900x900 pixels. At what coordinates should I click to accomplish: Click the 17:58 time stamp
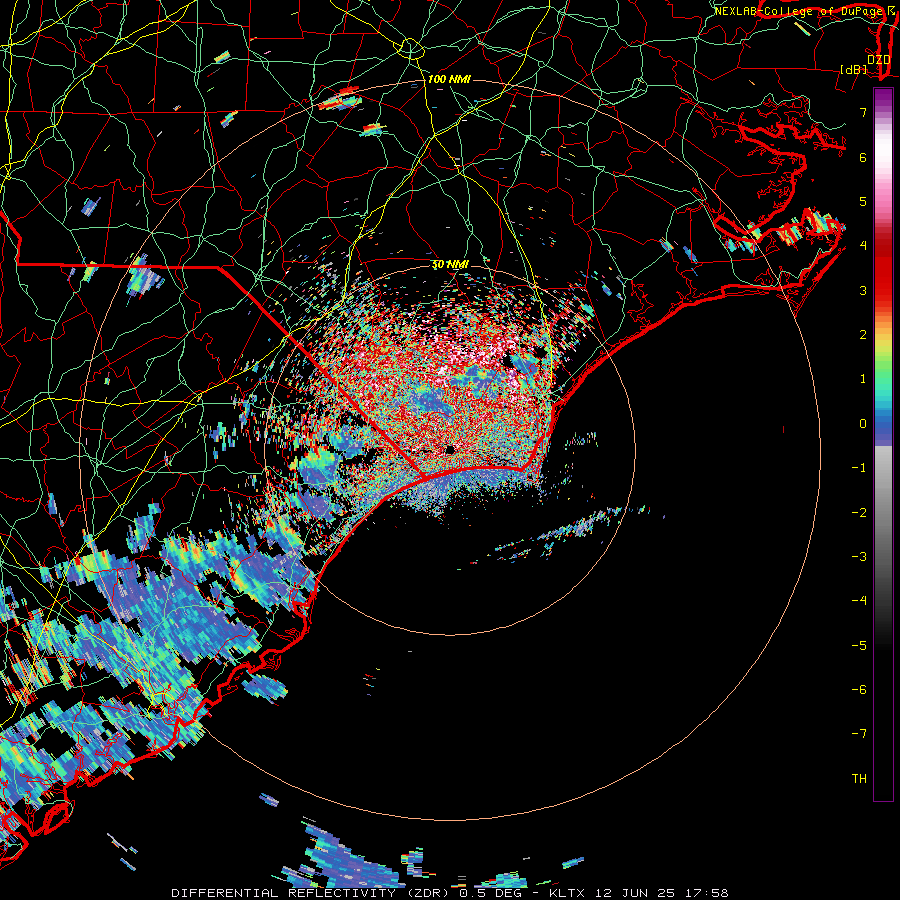(x=707, y=893)
